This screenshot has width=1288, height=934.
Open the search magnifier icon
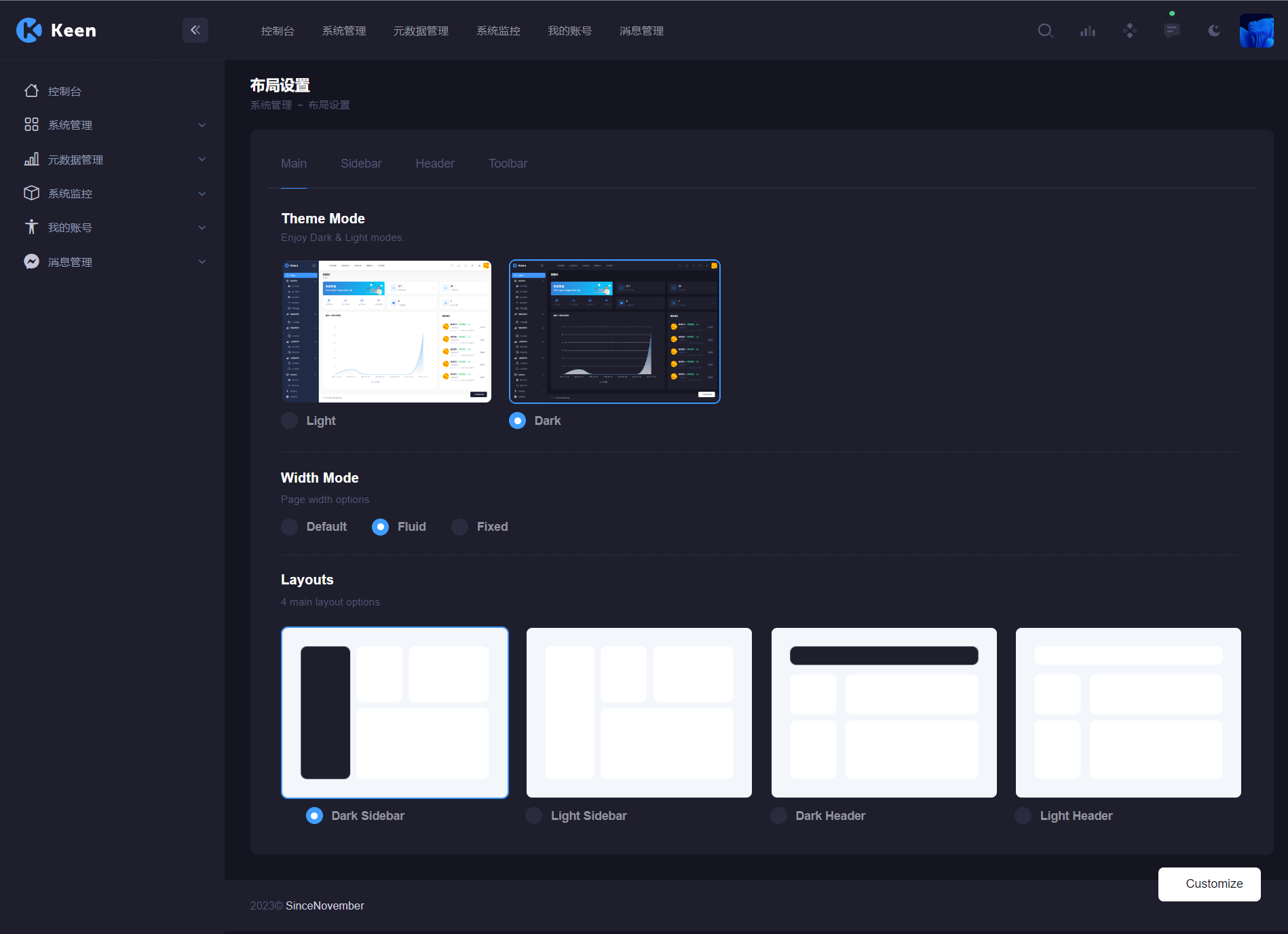tap(1045, 31)
